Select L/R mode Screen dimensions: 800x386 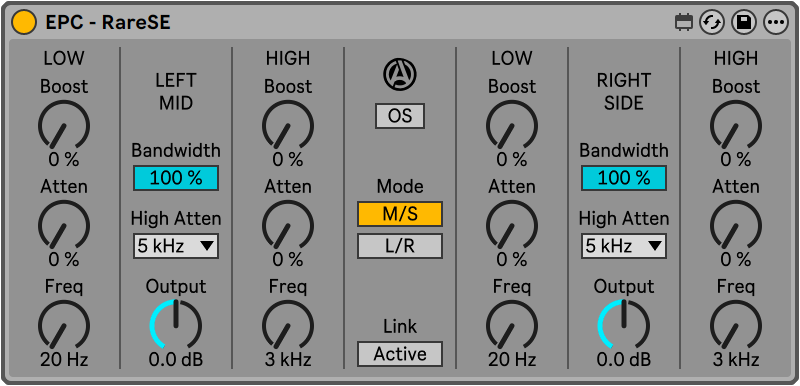(399, 246)
